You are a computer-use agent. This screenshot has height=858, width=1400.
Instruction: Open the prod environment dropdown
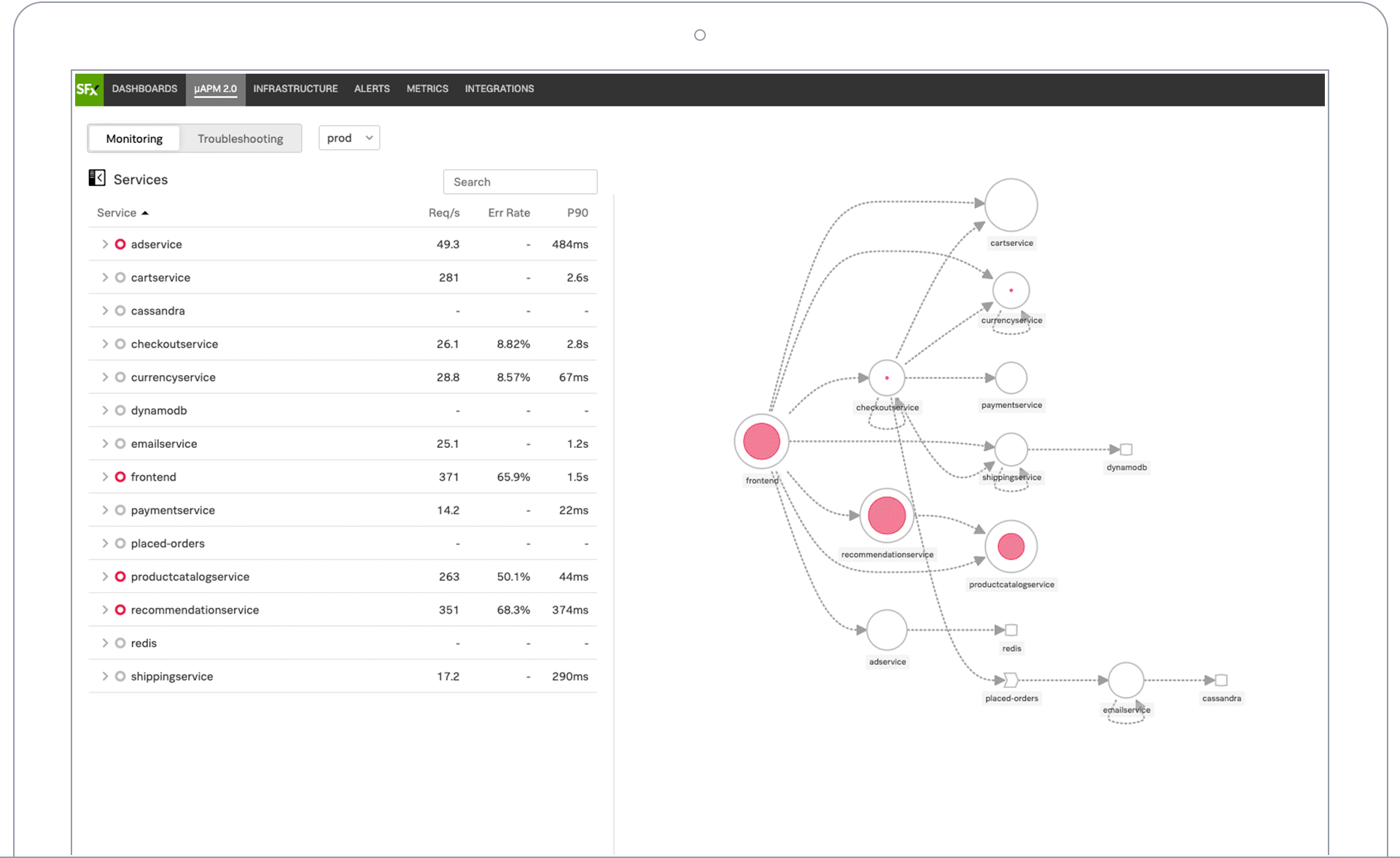(349, 138)
